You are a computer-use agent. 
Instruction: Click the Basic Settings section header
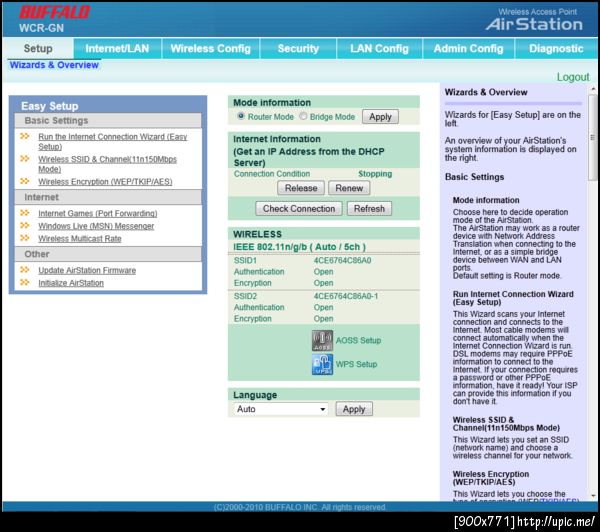108,121
